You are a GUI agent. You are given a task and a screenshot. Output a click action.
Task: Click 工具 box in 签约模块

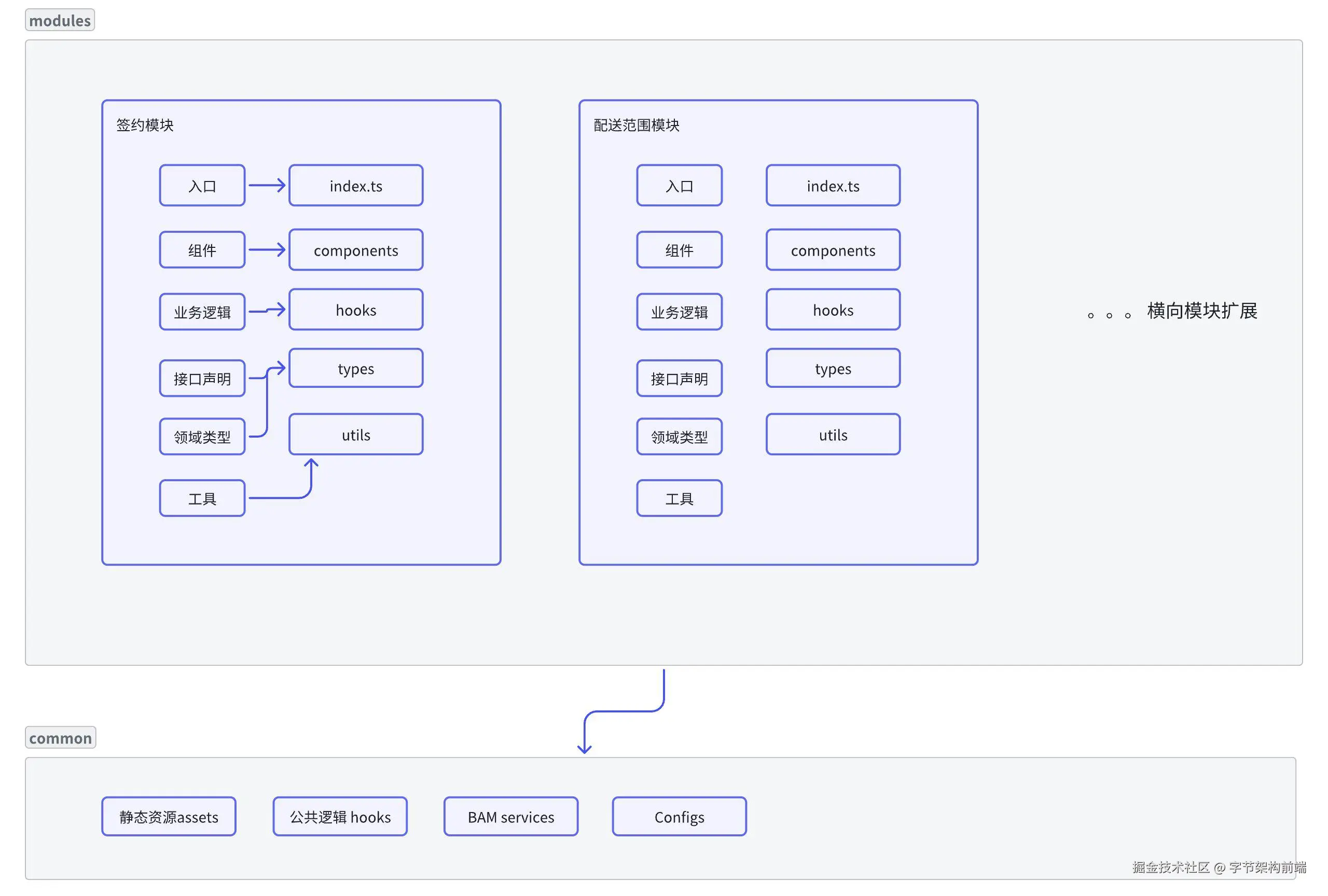(202, 498)
